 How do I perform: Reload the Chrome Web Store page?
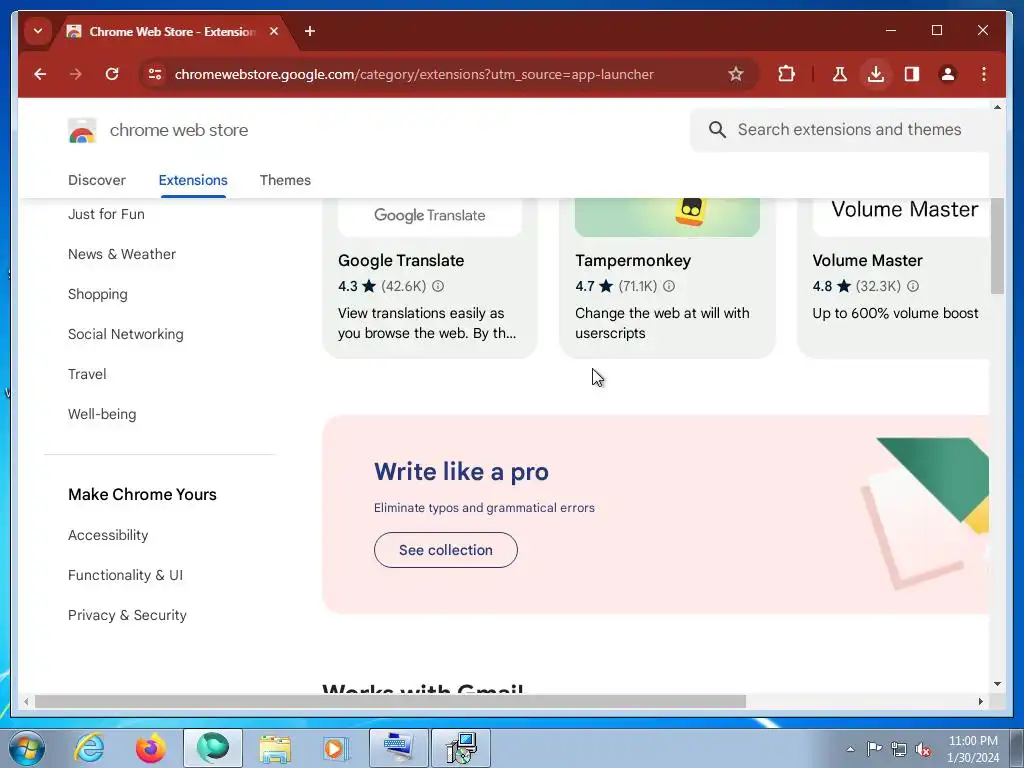[112, 74]
